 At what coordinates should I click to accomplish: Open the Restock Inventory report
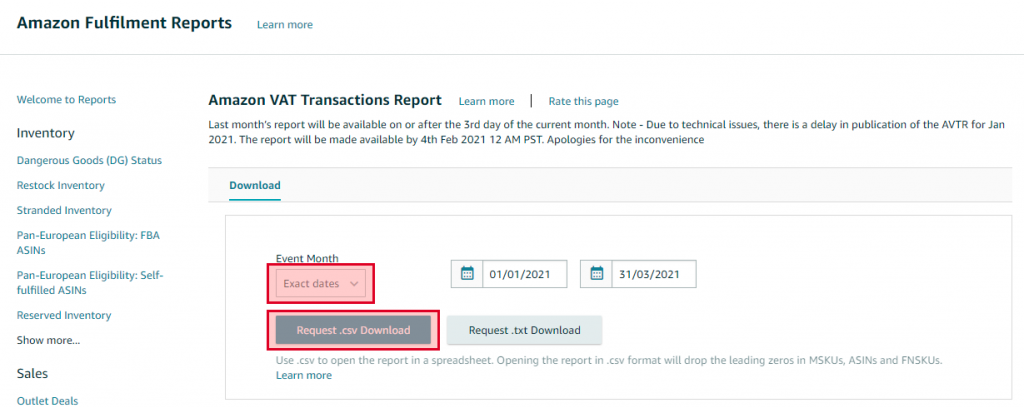(x=61, y=185)
